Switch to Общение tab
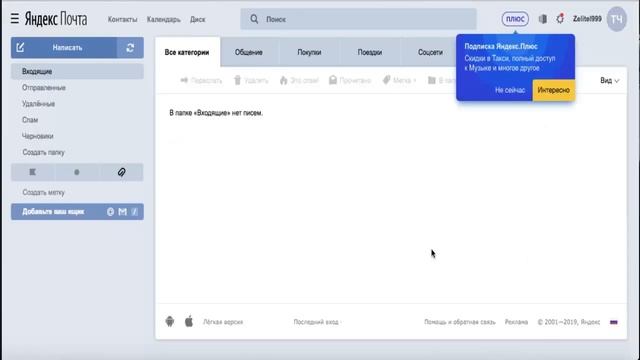The height and width of the screenshot is (360, 640). coord(249,52)
